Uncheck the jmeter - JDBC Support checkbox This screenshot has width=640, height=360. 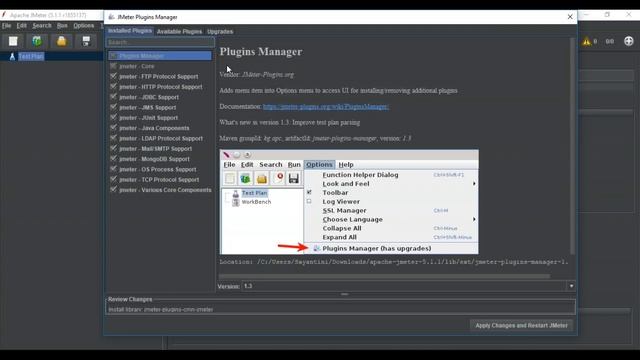[x=113, y=97]
